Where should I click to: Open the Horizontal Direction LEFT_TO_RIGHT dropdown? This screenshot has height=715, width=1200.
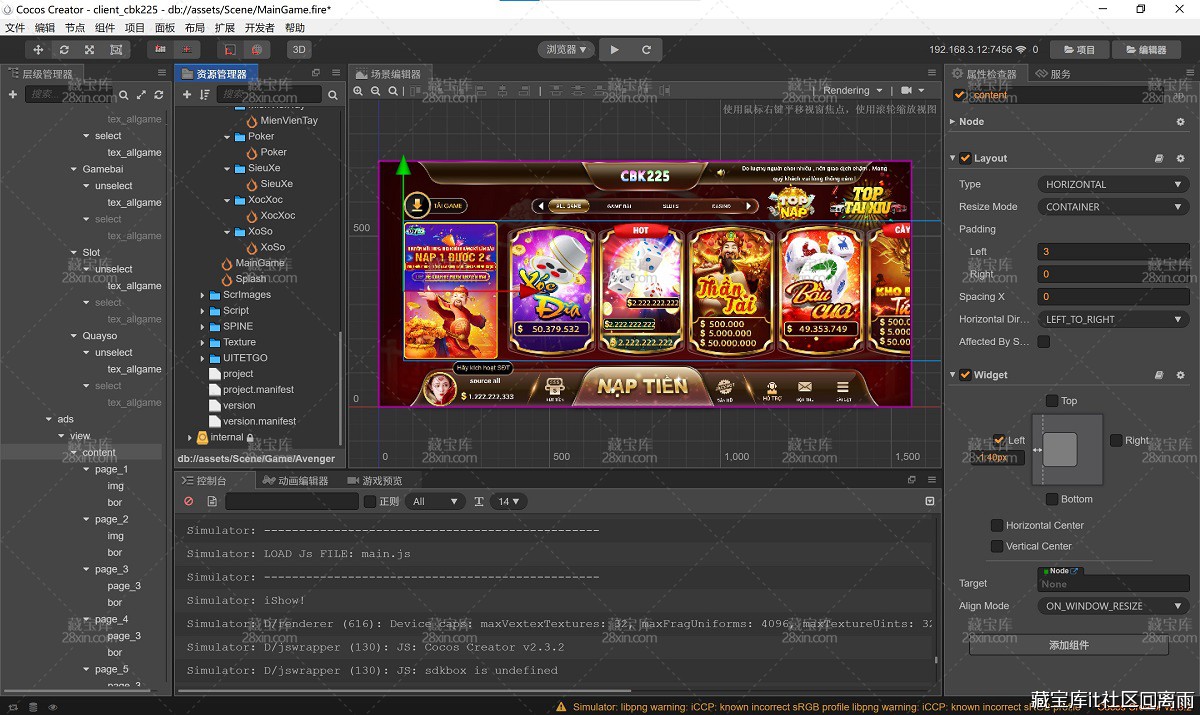[1113, 319]
